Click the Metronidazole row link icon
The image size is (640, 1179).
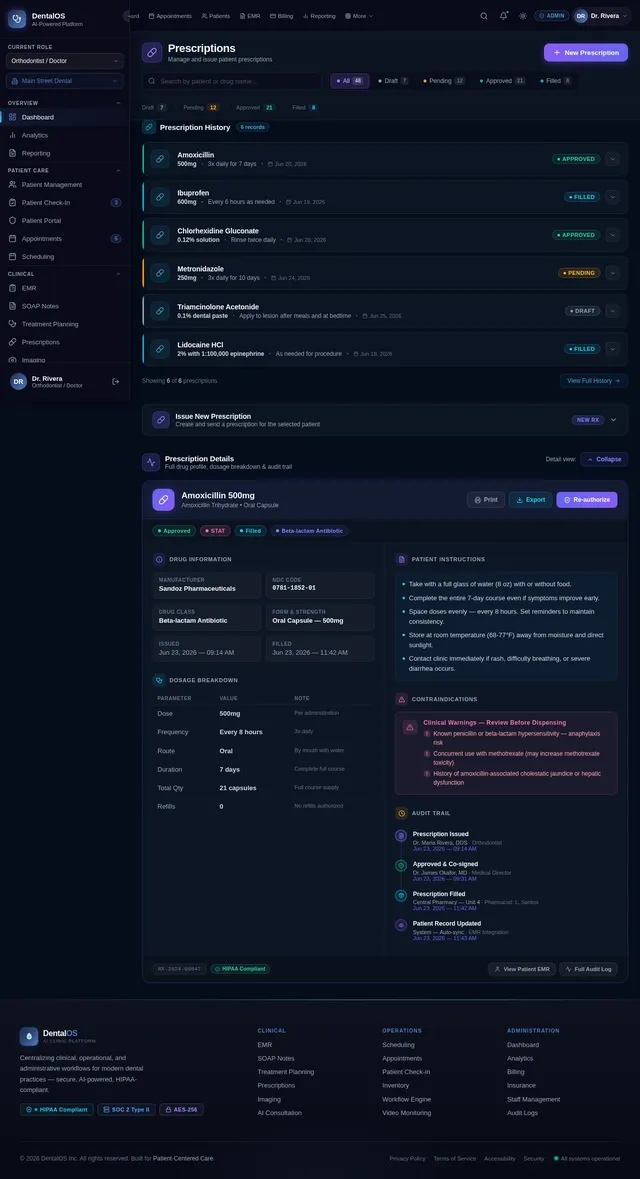pyautogui.click(x=159, y=273)
